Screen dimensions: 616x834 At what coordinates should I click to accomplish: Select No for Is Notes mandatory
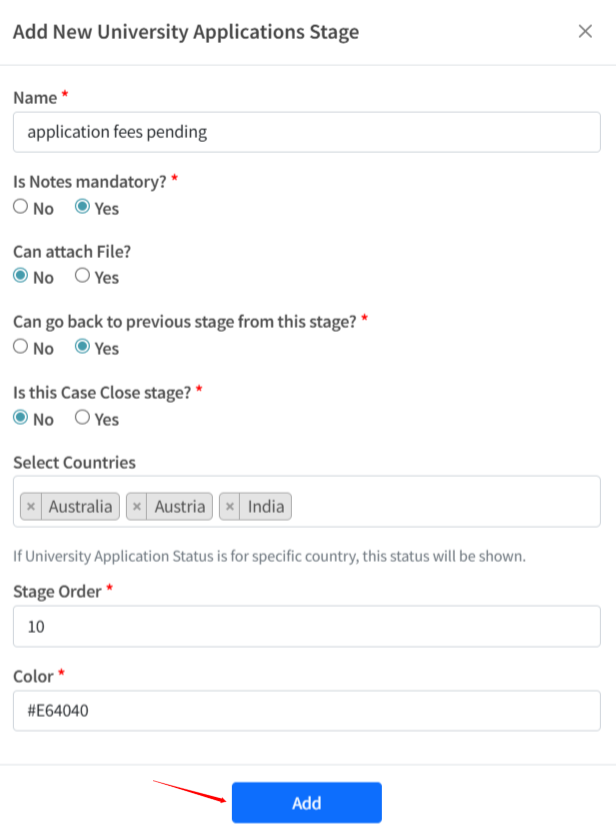coord(21,207)
